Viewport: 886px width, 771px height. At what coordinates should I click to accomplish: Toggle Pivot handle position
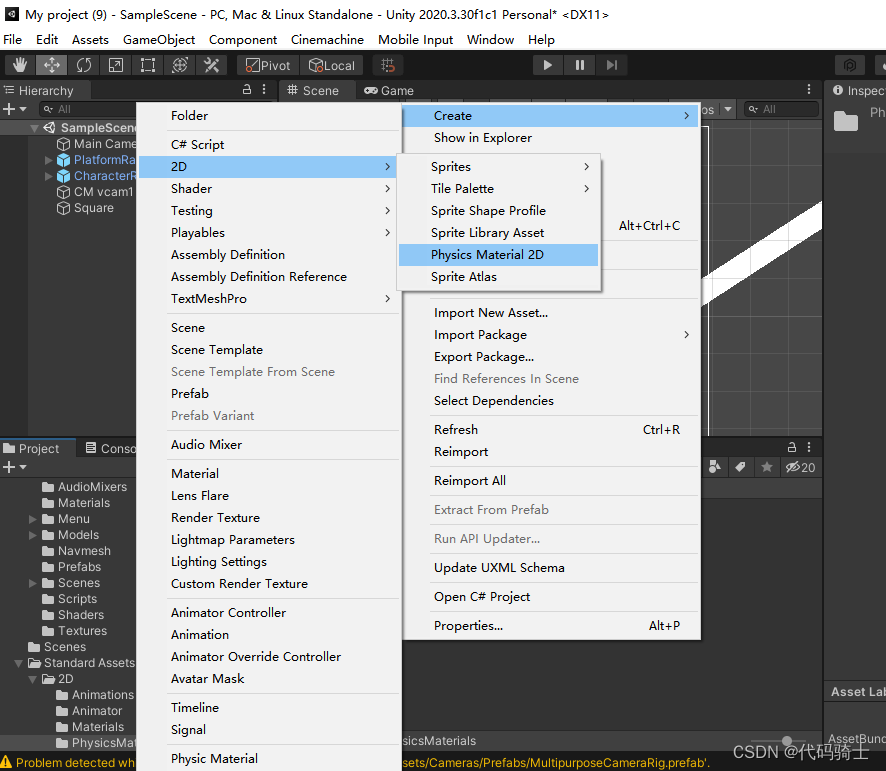pos(268,66)
